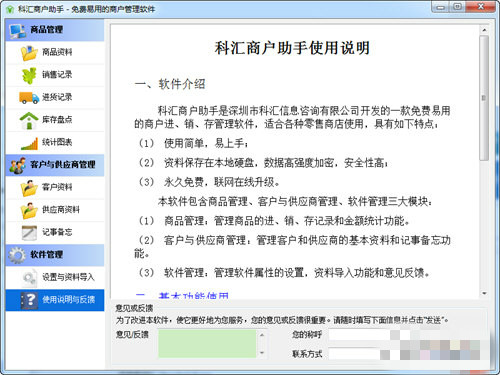Click the document scrollbar down arrow

click(484, 293)
